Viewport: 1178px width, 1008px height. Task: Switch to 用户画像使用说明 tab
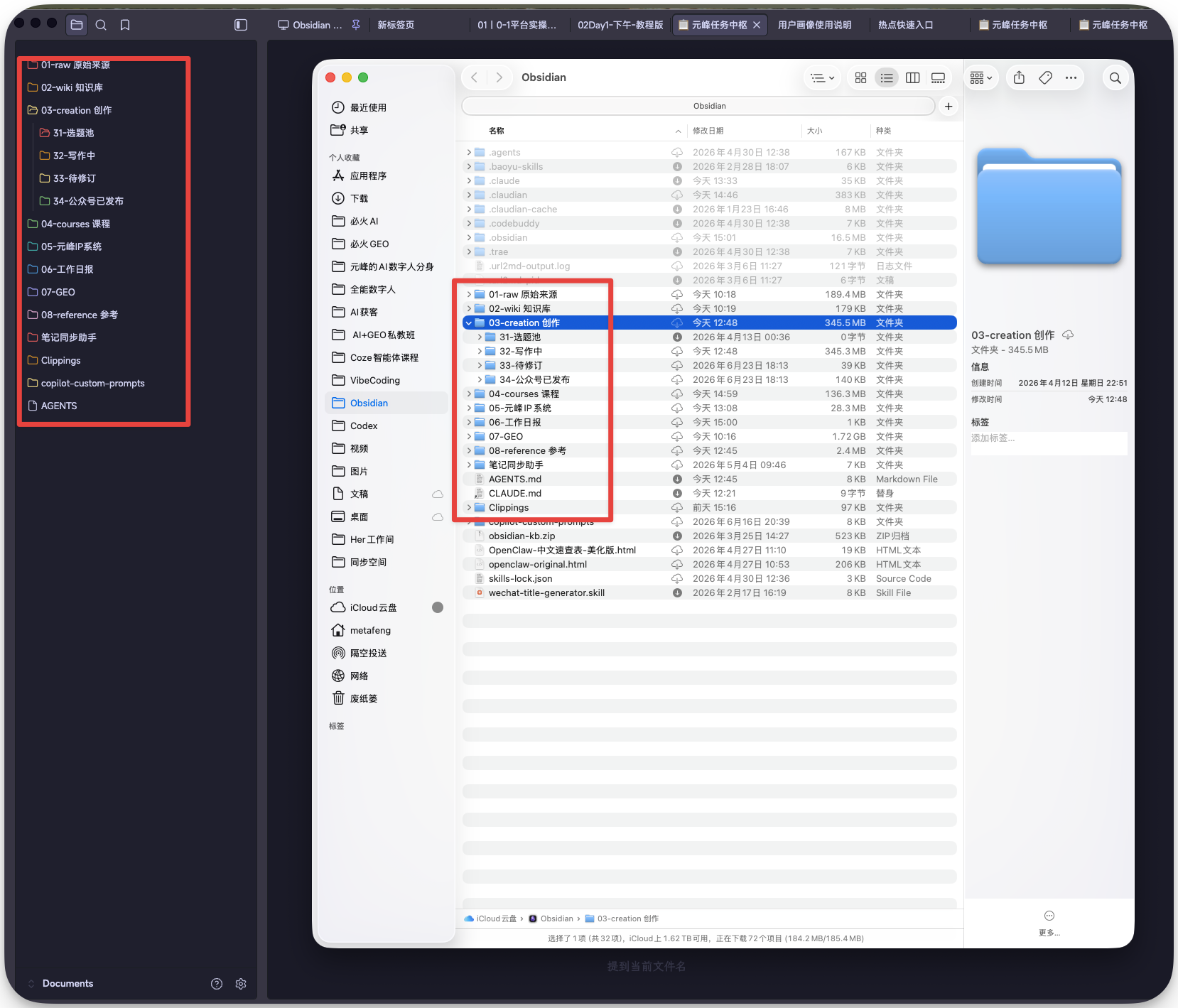coord(814,25)
